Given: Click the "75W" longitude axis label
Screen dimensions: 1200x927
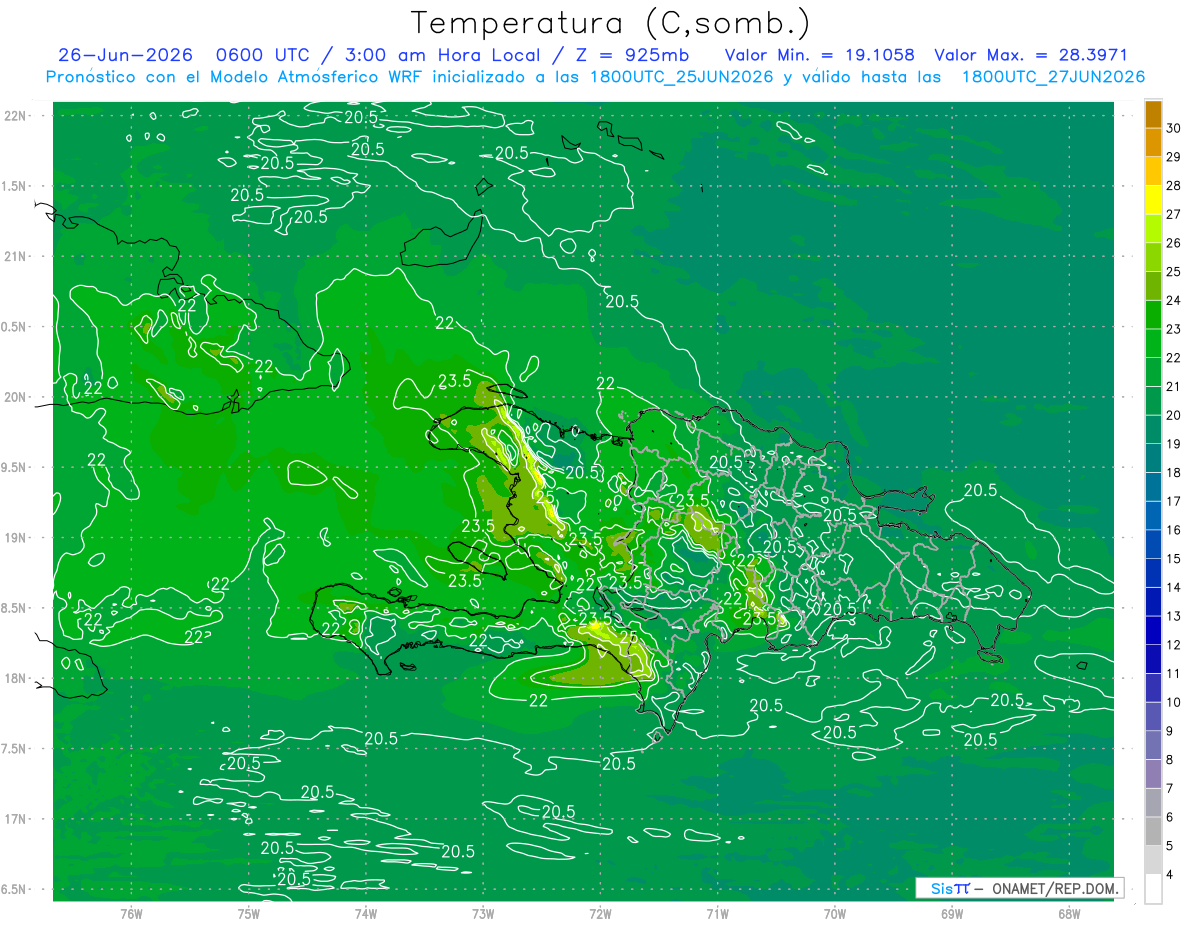Looking at the screenshot, I should 248,913.
